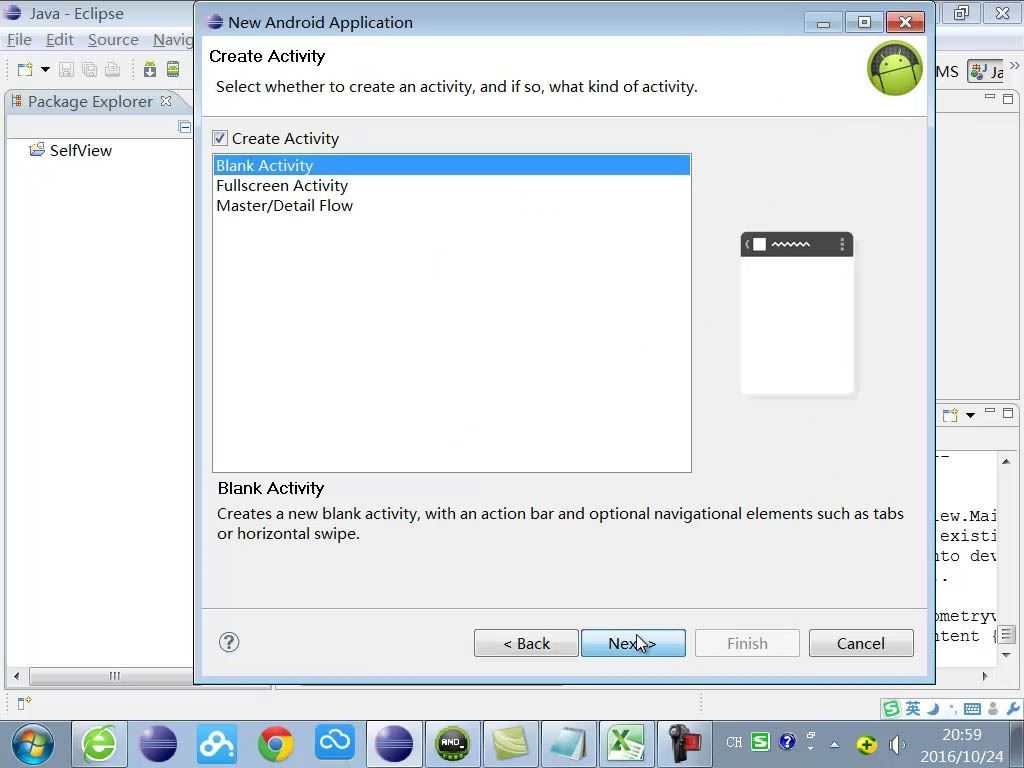The height and width of the screenshot is (768, 1024).
Task: Click the Sogou user account icon
Action: tap(993, 709)
